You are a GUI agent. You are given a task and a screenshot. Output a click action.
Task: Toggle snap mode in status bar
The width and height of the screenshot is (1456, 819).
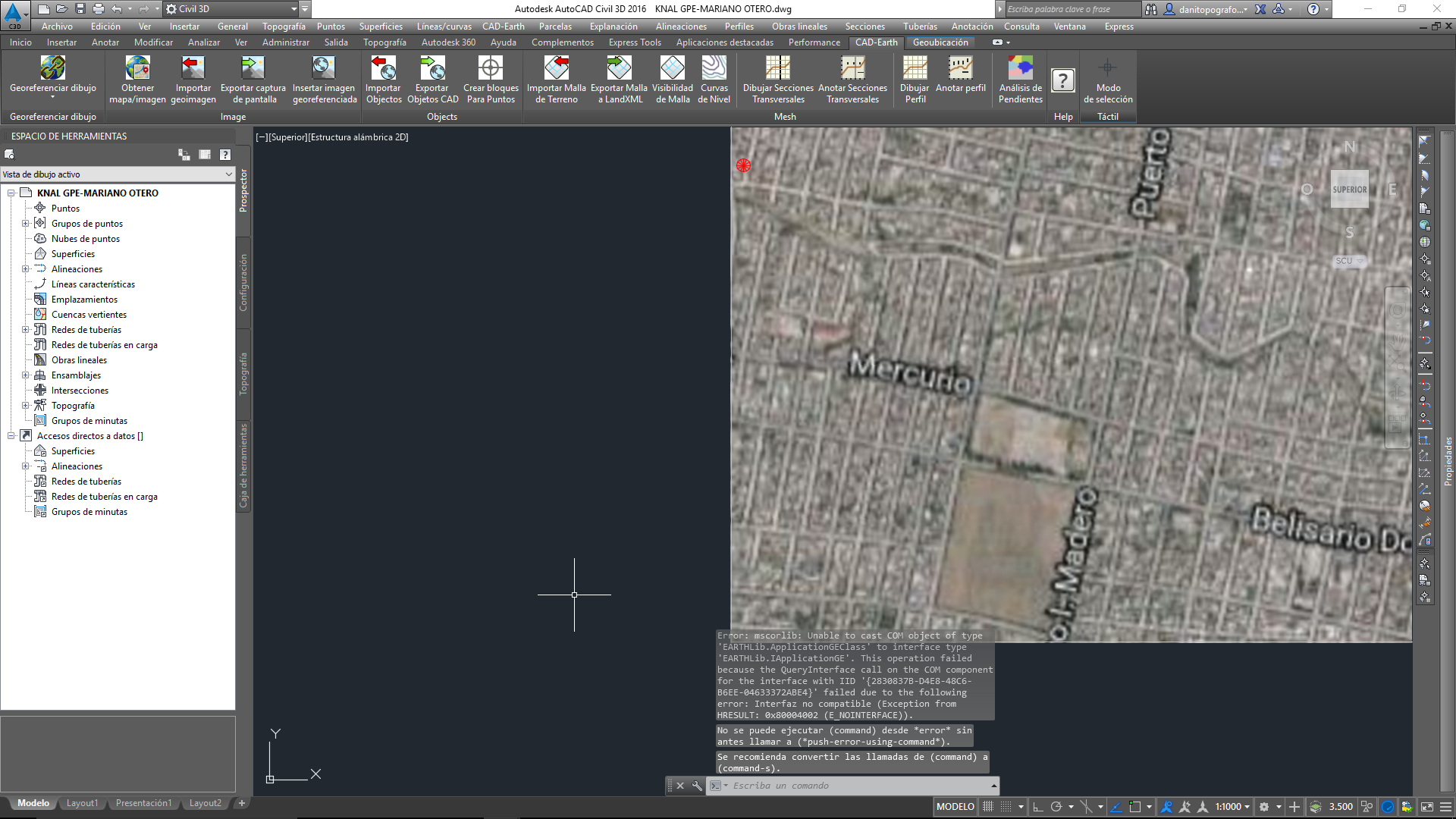pos(1006,807)
